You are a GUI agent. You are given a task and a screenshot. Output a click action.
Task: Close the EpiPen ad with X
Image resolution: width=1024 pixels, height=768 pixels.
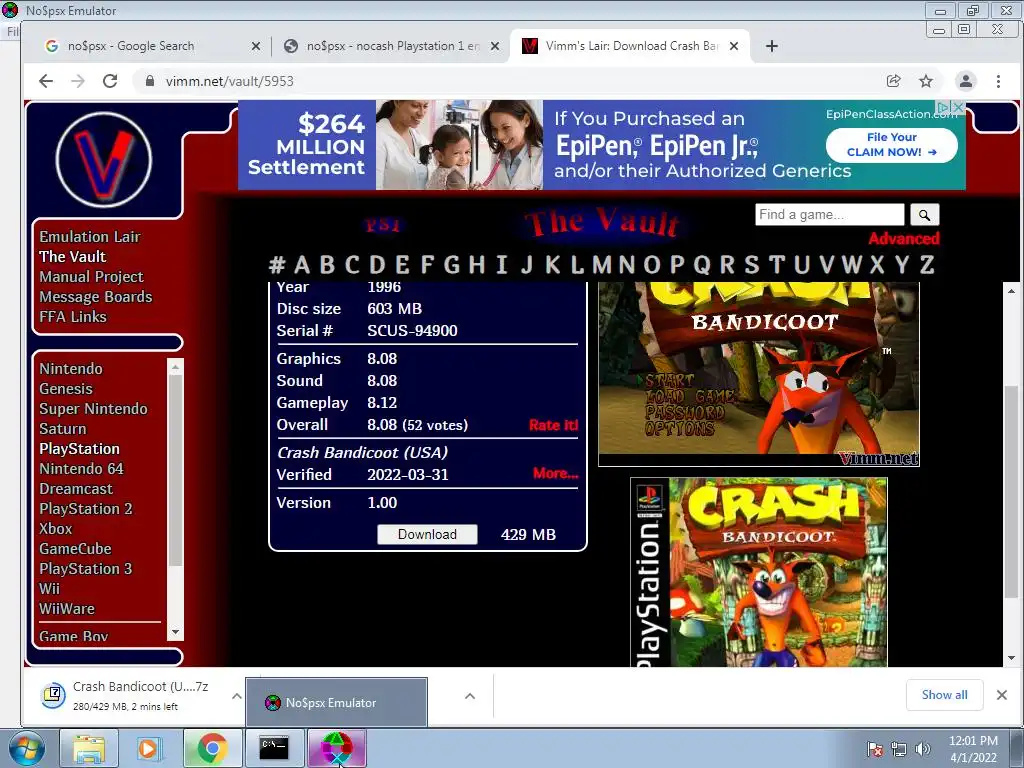pos(958,106)
